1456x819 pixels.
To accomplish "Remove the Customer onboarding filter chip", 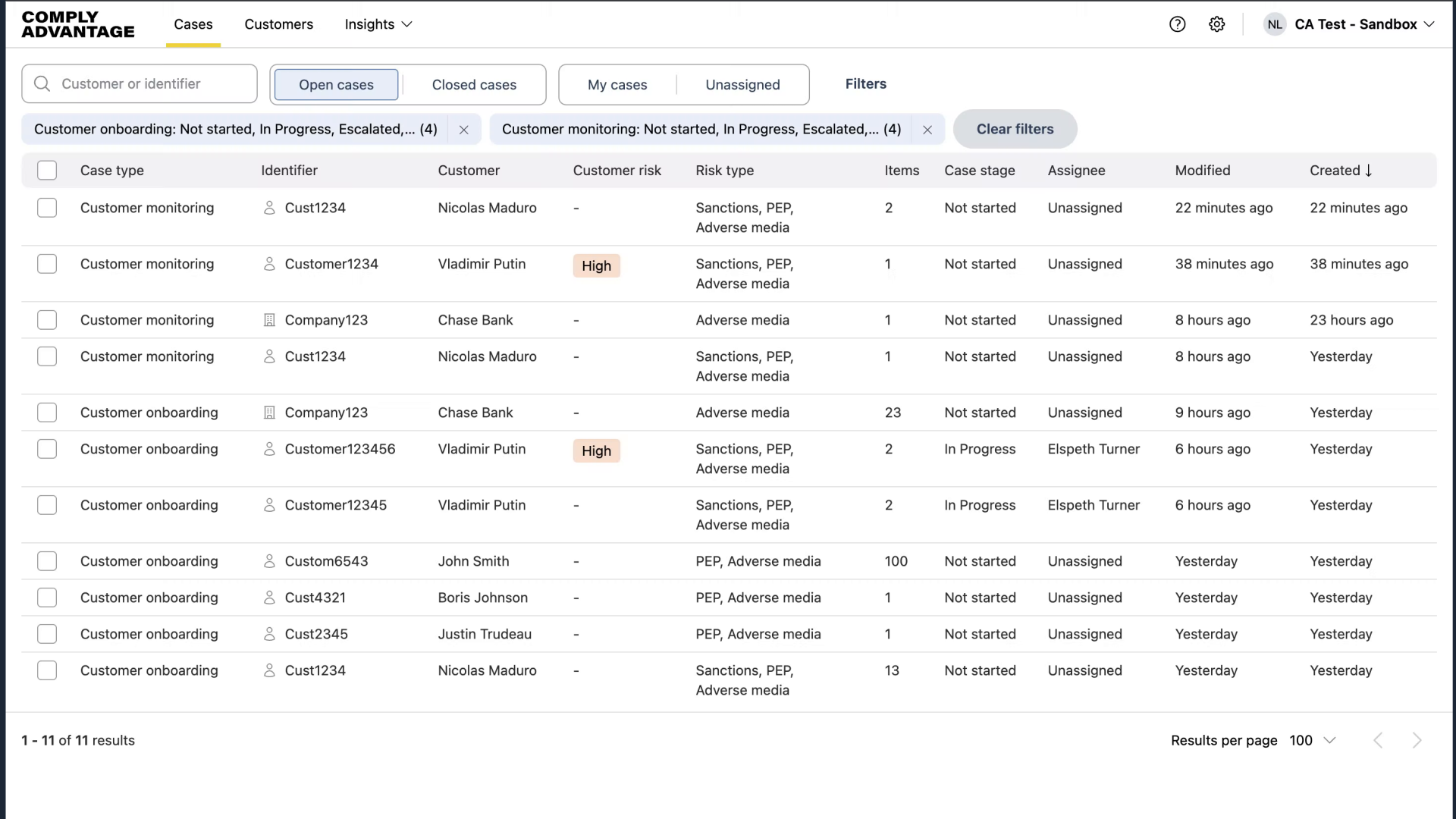I will coord(463,130).
